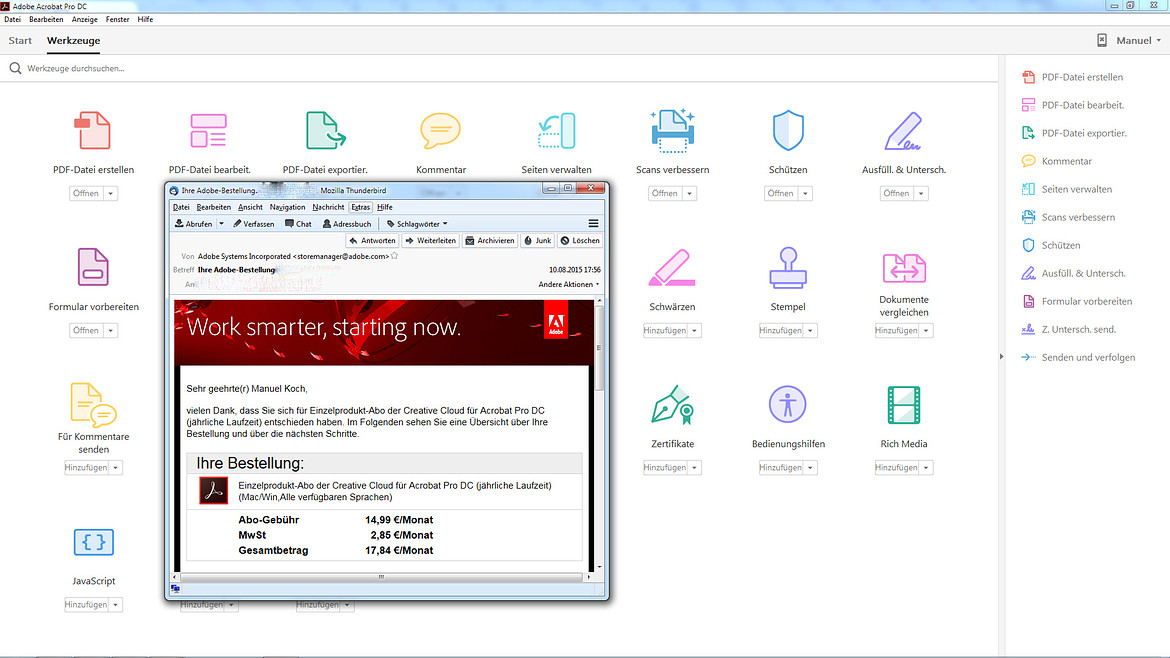Viewport: 1170px width, 658px height.
Task: Expand dropdown arrow beside Stempel Hinzufügen
Action: 810,330
